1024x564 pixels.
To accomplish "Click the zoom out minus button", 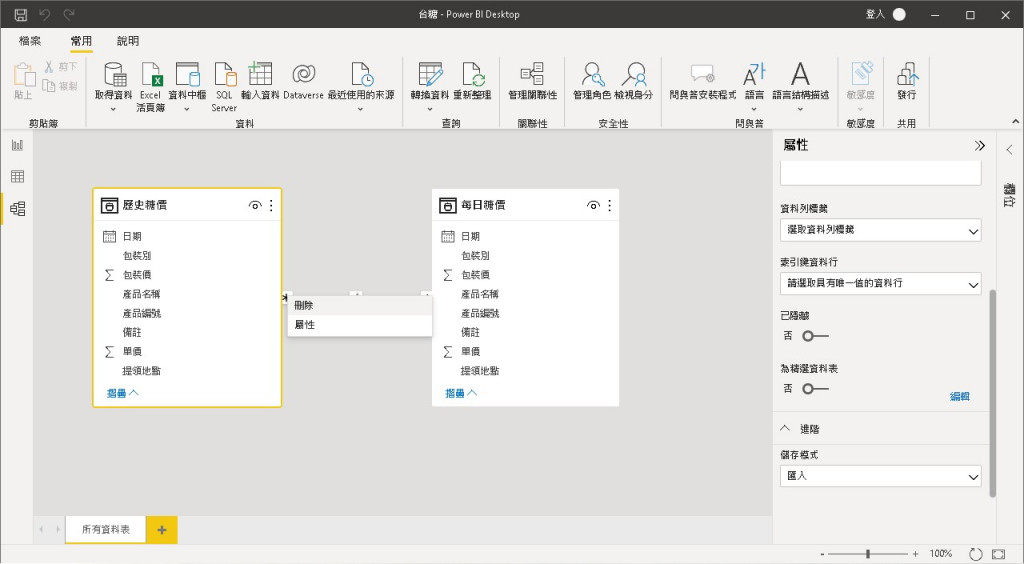I will click(822, 554).
